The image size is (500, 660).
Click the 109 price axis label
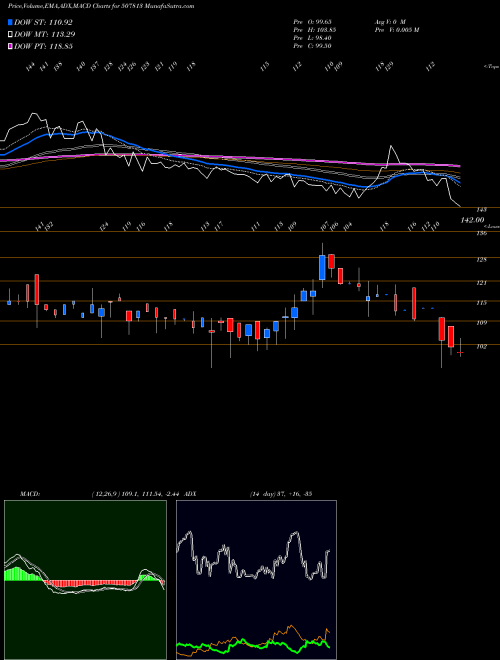tap(482, 323)
